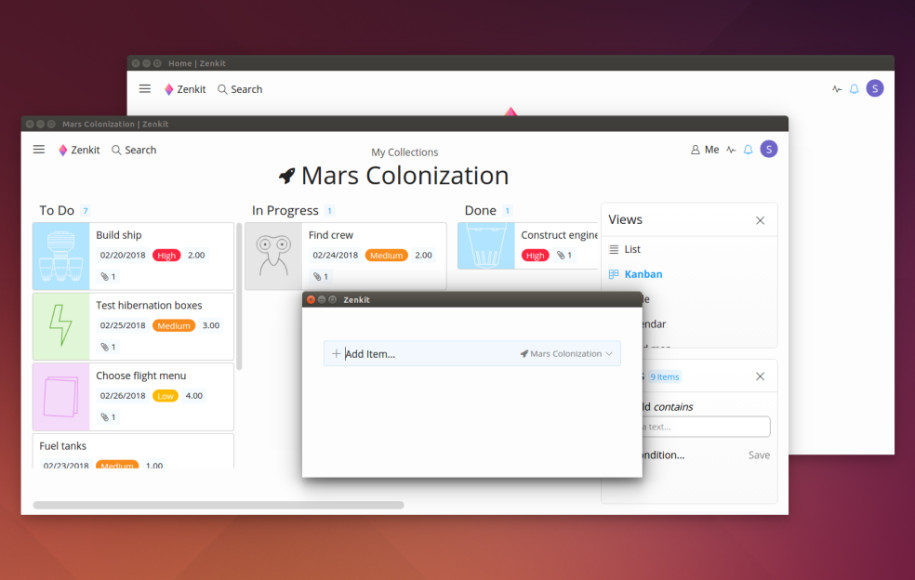
Task: Click the 9 items badge
Action: point(665,377)
